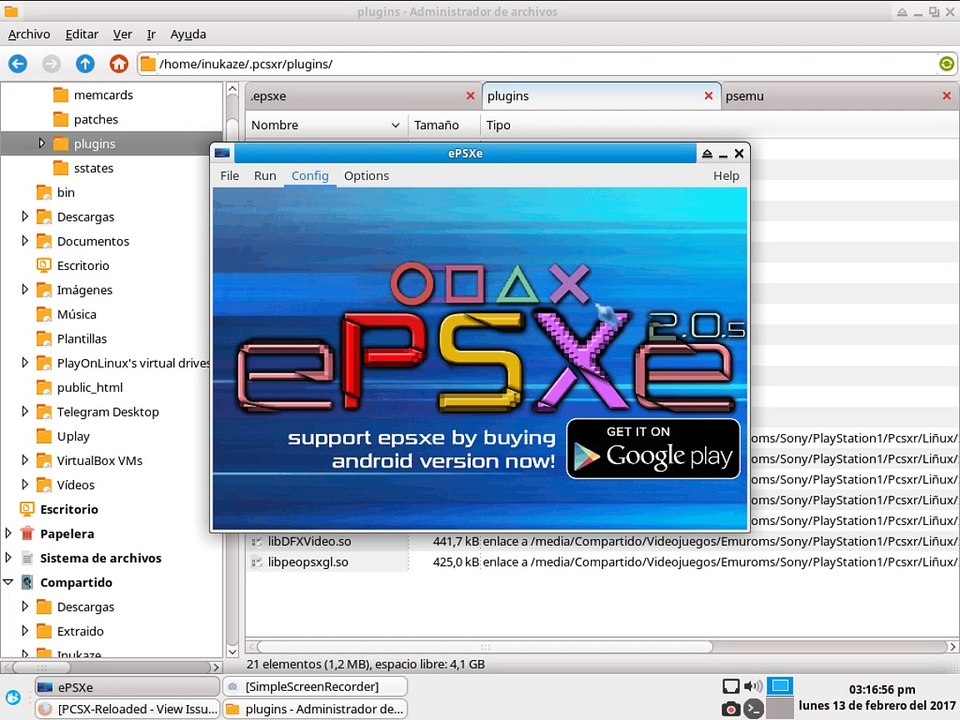Click the file list horizontal scrollbar
Screen dimensions: 960x720
(484, 647)
